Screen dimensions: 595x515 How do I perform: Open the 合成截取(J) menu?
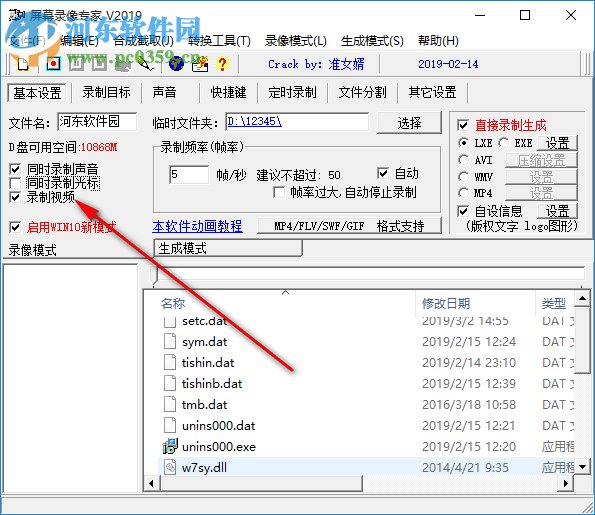(x=143, y=41)
